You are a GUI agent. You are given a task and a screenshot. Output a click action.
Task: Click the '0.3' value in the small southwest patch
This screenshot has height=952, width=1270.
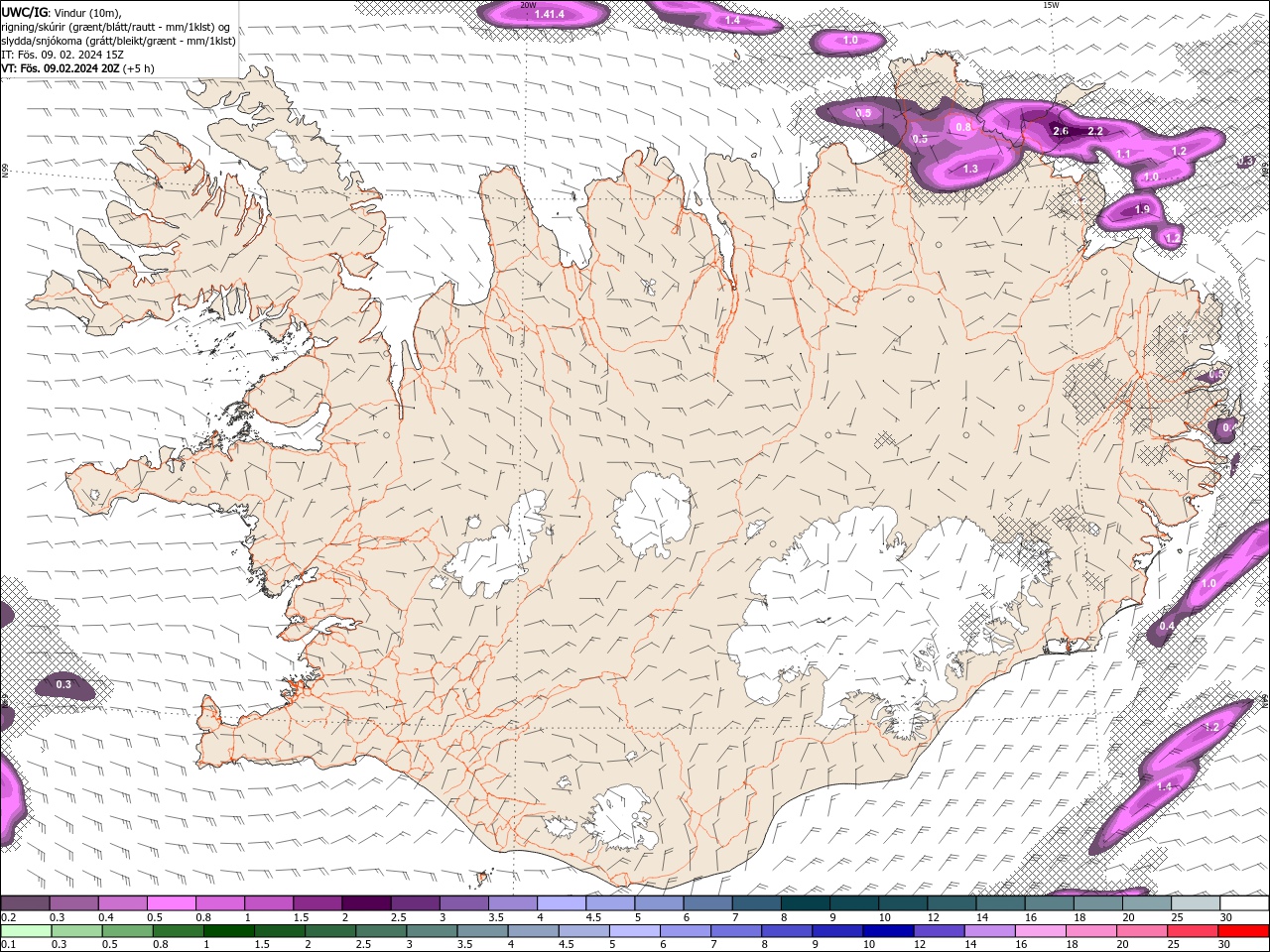click(63, 684)
